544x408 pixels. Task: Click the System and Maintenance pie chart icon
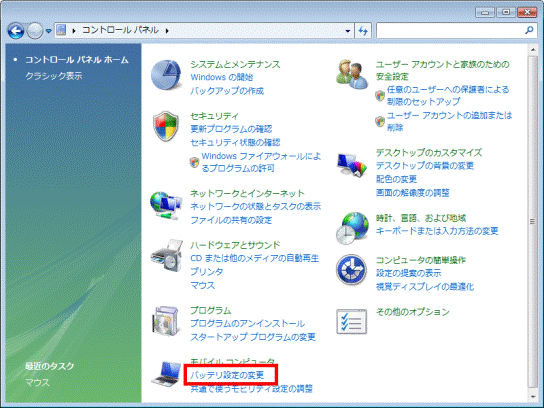(166, 75)
